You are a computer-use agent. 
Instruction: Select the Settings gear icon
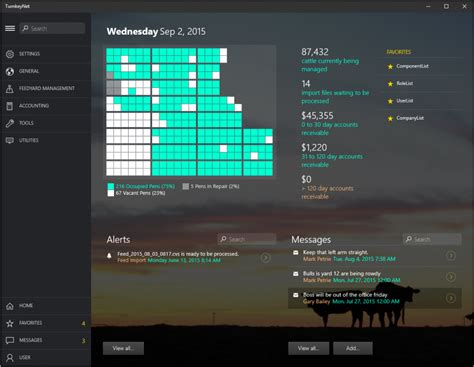(x=10, y=54)
